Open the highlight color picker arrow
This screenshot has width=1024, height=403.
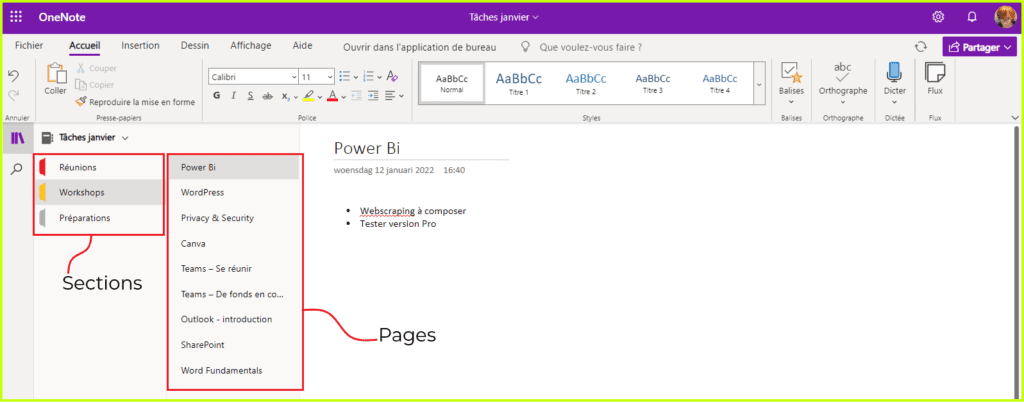coord(320,97)
